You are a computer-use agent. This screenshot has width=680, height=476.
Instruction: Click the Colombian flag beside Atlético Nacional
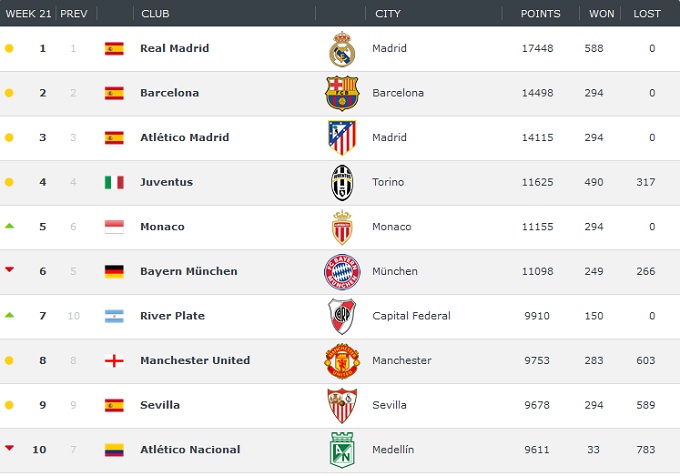pyautogui.click(x=114, y=450)
